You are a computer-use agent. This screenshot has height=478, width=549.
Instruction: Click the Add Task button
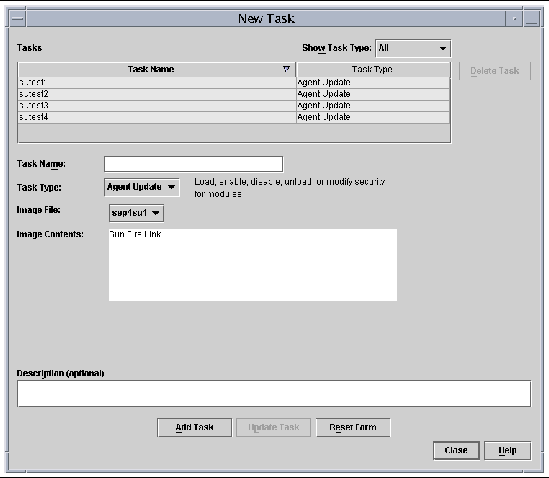tap(194, 427)
